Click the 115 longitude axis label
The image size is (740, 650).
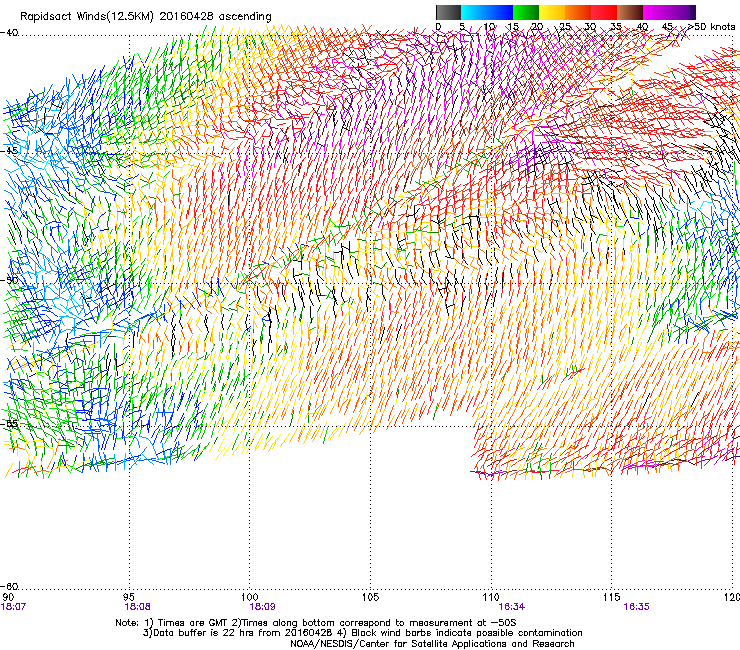(x=612, y=597)
